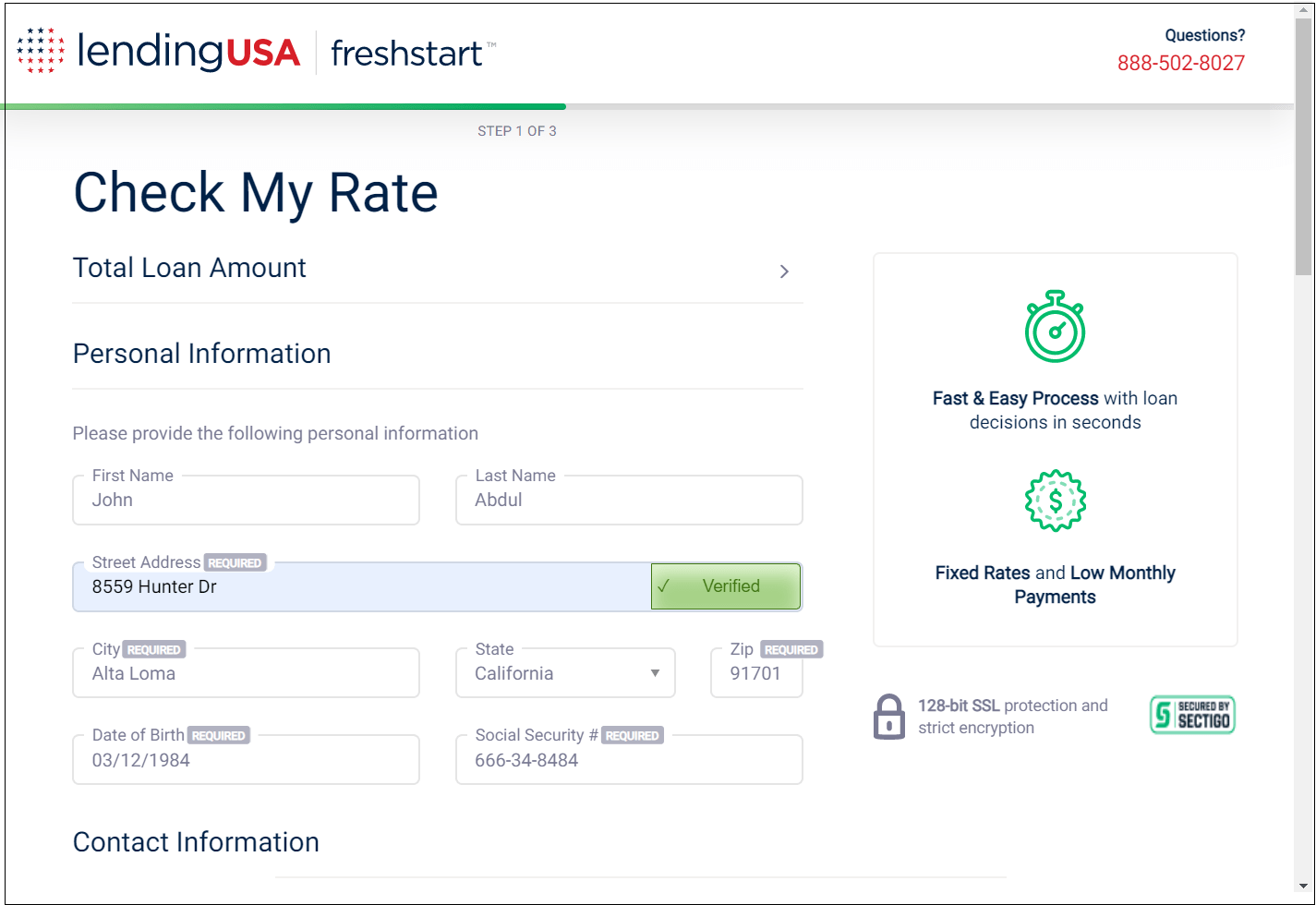Call the 888-502-8027 support number link

tap(1181, 64)
